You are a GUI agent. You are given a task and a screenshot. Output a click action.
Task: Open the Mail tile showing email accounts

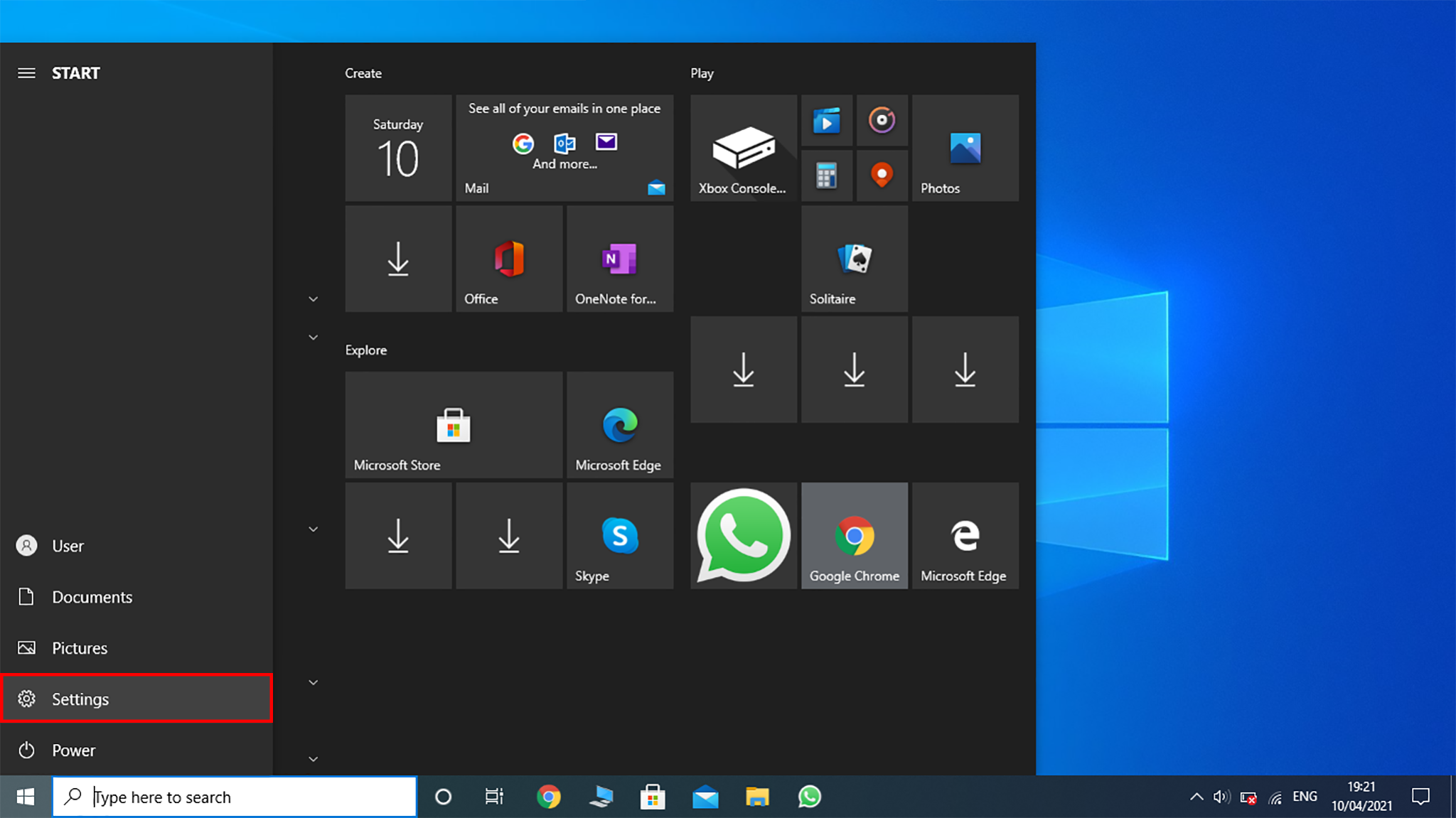click(564, 148)
